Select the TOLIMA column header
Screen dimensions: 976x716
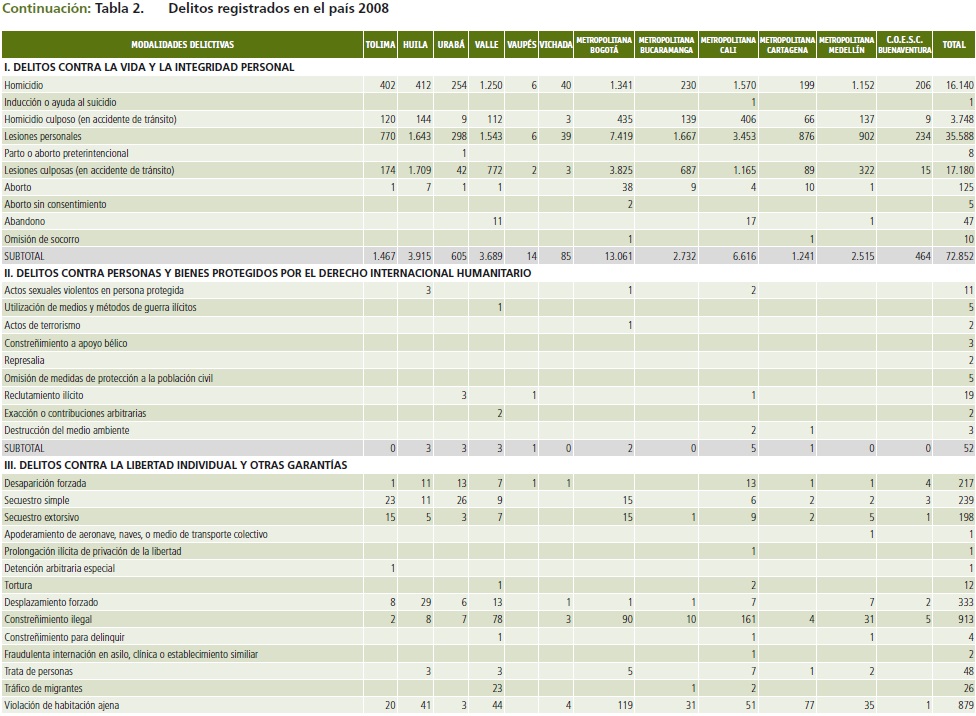pos(381,45)
